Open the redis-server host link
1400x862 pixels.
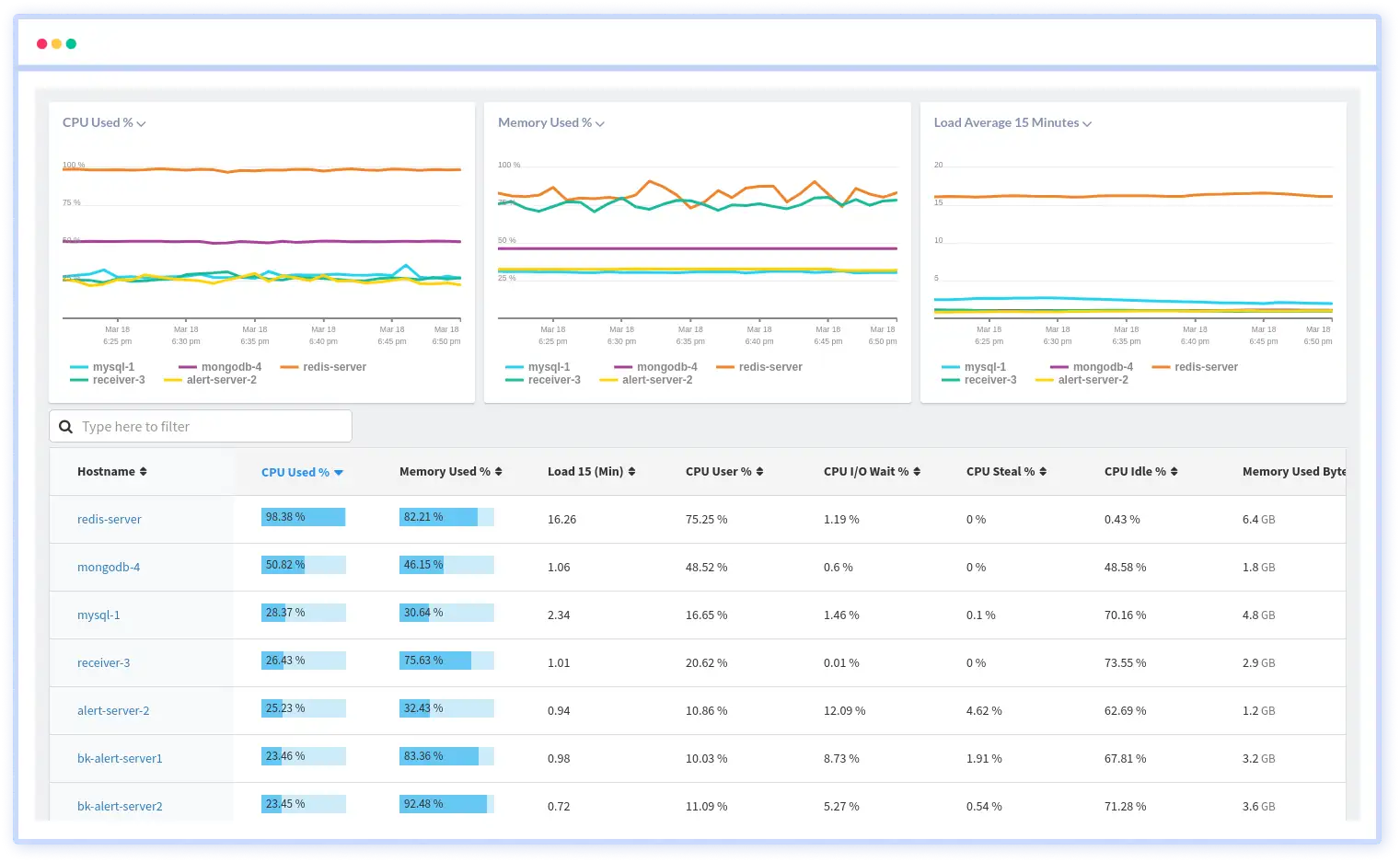(x=110, y=519)
